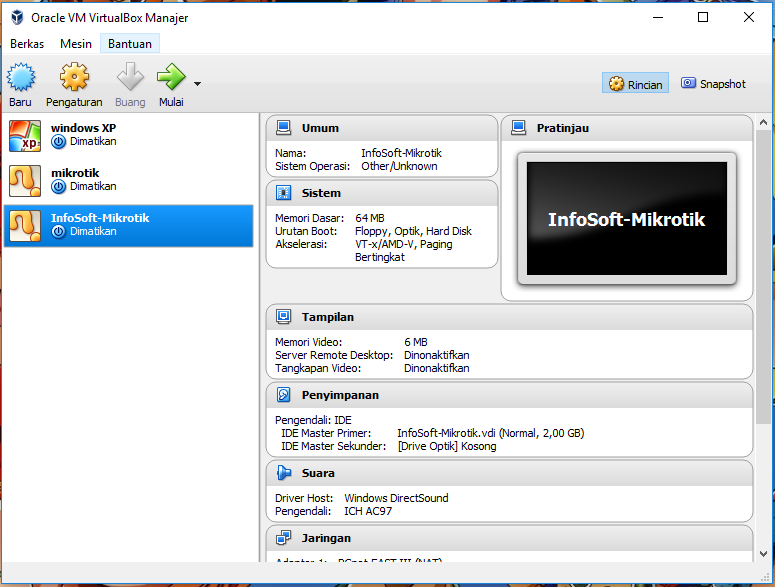This screenshot has width=775, height=587.
Task: Click the InfoSoft-Mikrotik machine OS icon
Action: point(25,226)
